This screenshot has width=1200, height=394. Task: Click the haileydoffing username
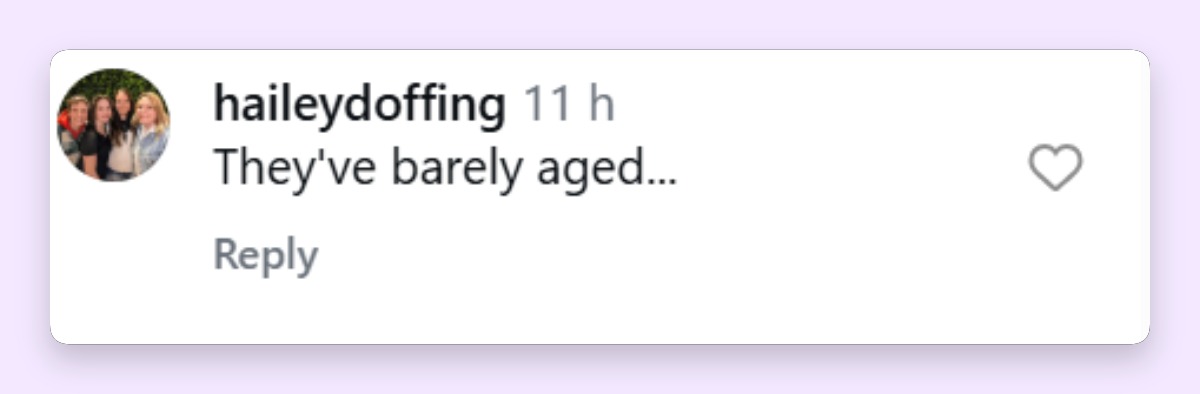[x=360, y=104]
